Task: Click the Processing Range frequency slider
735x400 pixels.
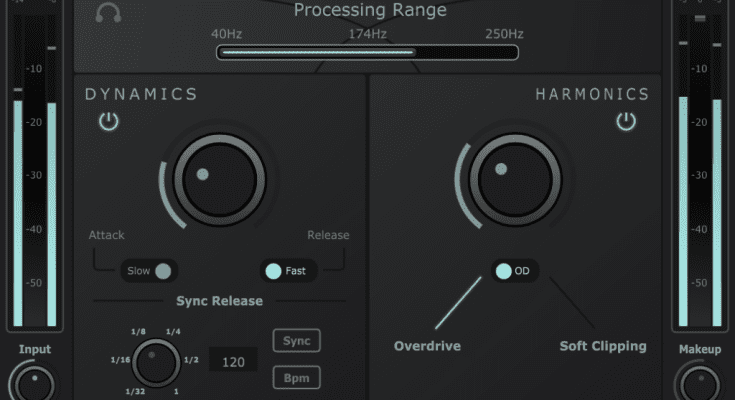Action: coord(369,53)
